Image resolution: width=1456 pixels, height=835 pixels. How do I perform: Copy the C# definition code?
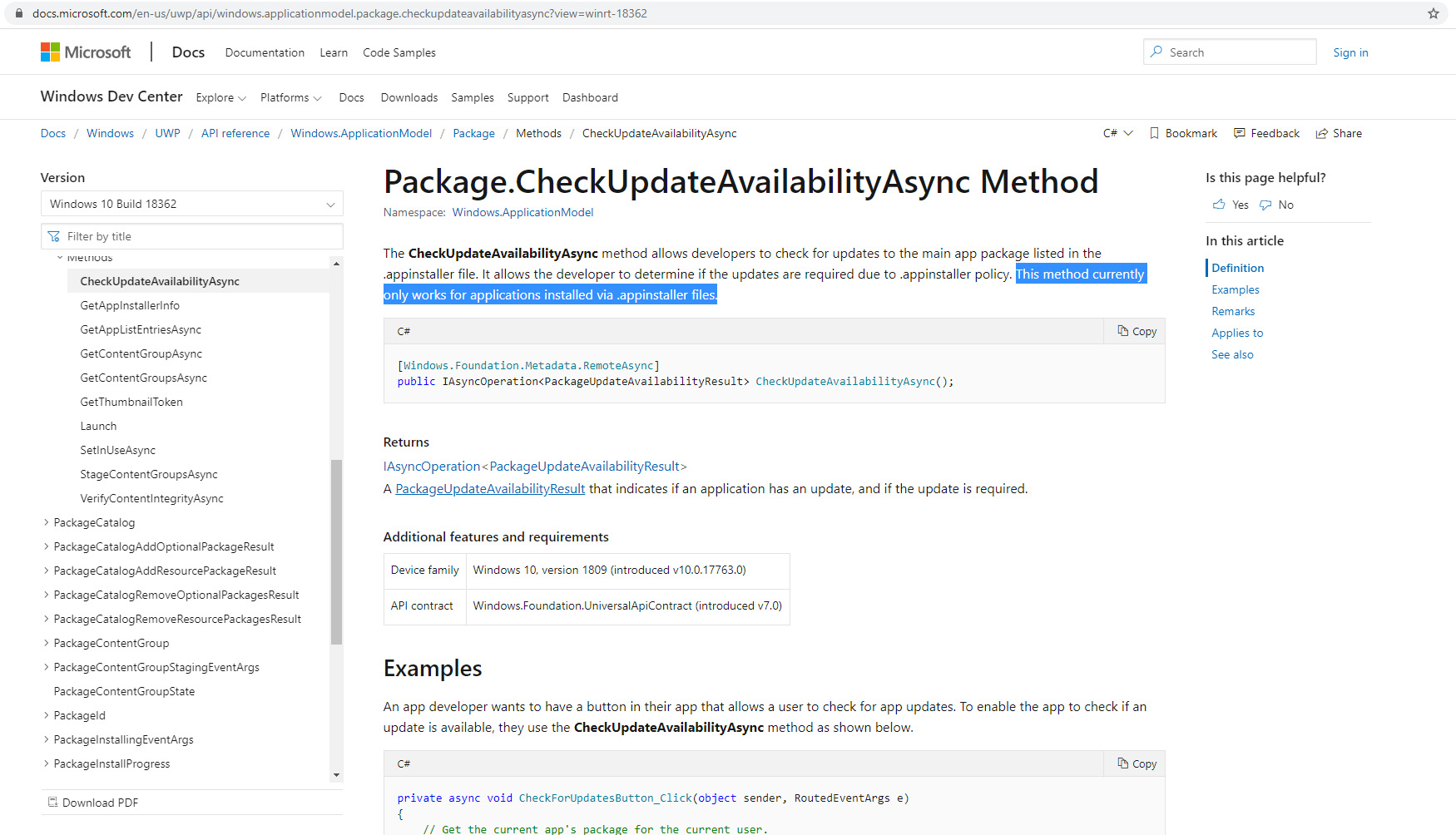point(1137,331)
